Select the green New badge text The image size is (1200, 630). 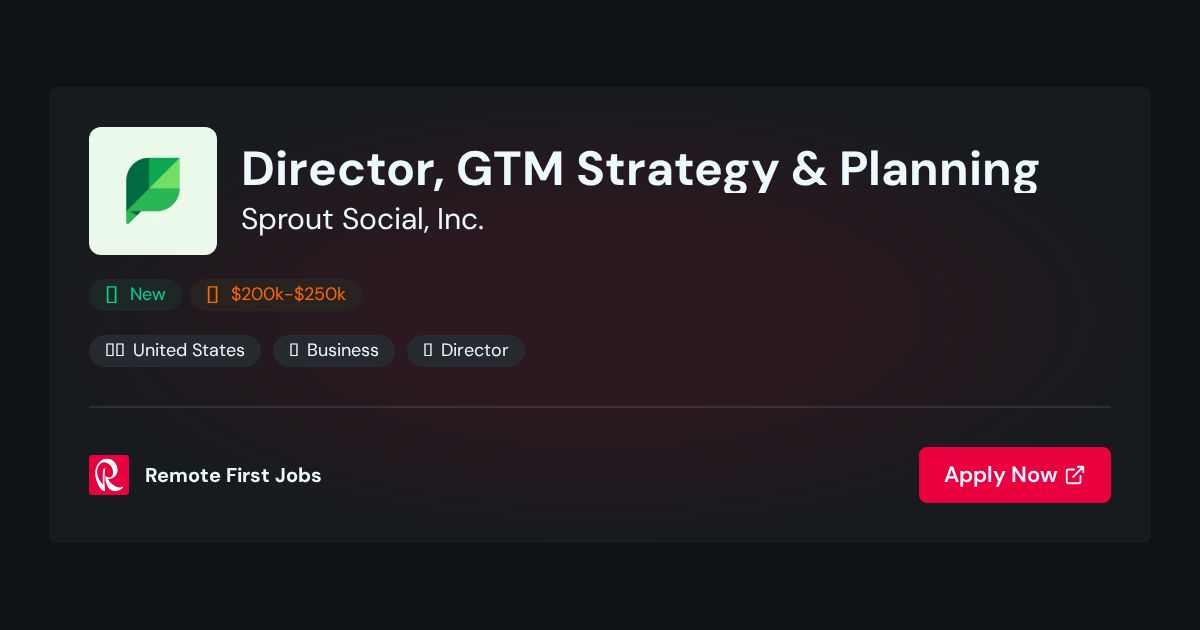click(x=148, y=294)
